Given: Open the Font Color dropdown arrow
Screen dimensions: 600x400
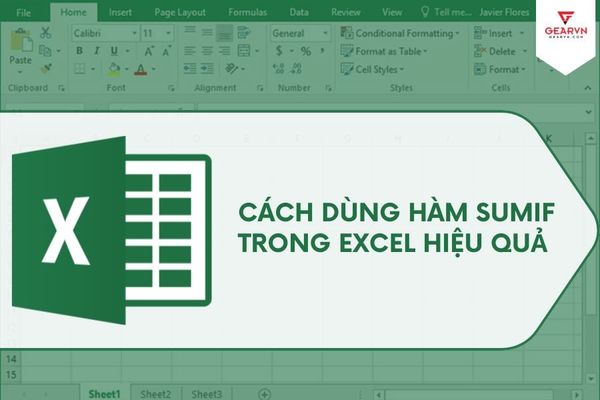Looking at the screenshot, I should coord(154,70).
